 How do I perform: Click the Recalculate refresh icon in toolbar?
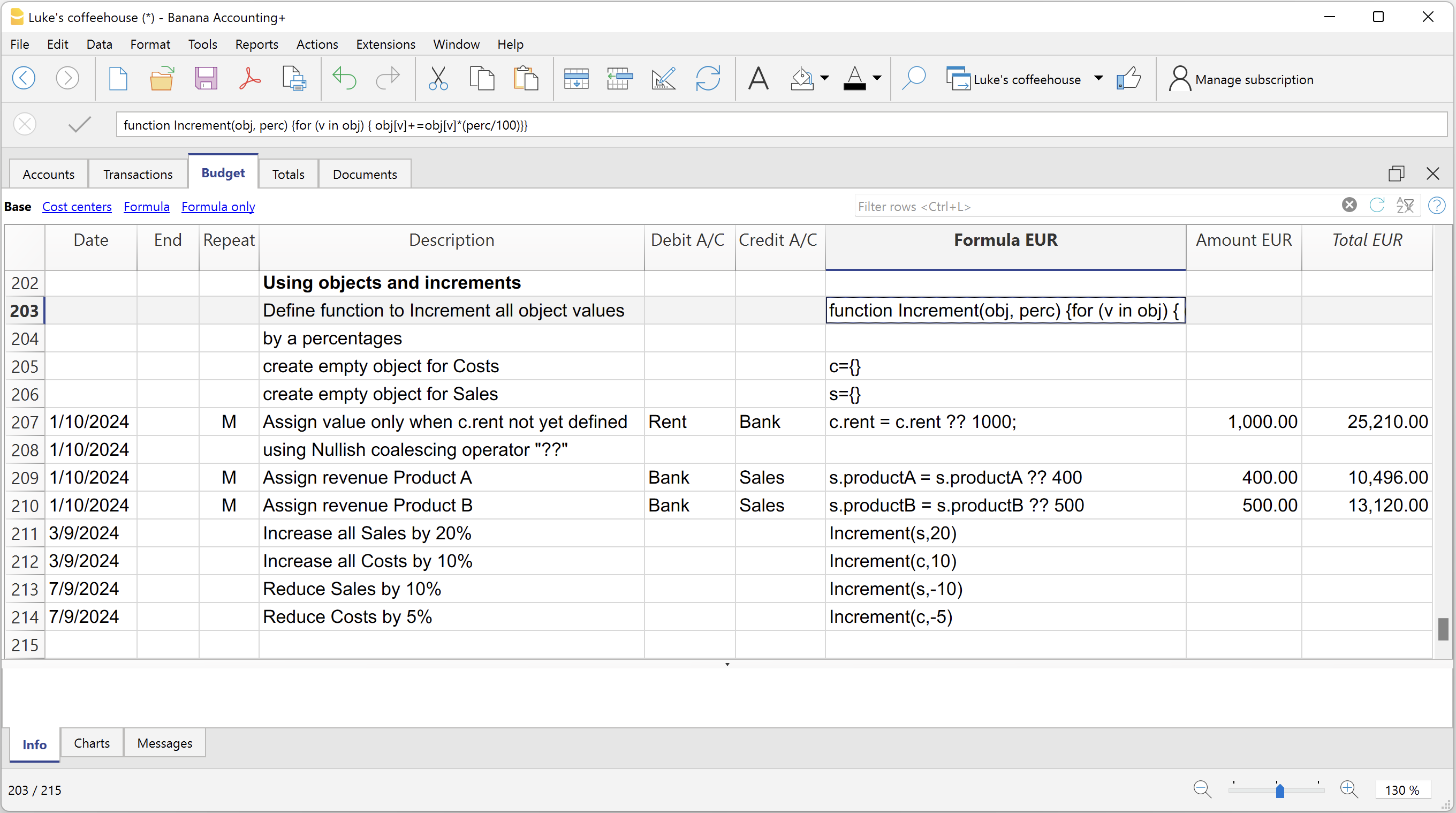coord(708,79)
